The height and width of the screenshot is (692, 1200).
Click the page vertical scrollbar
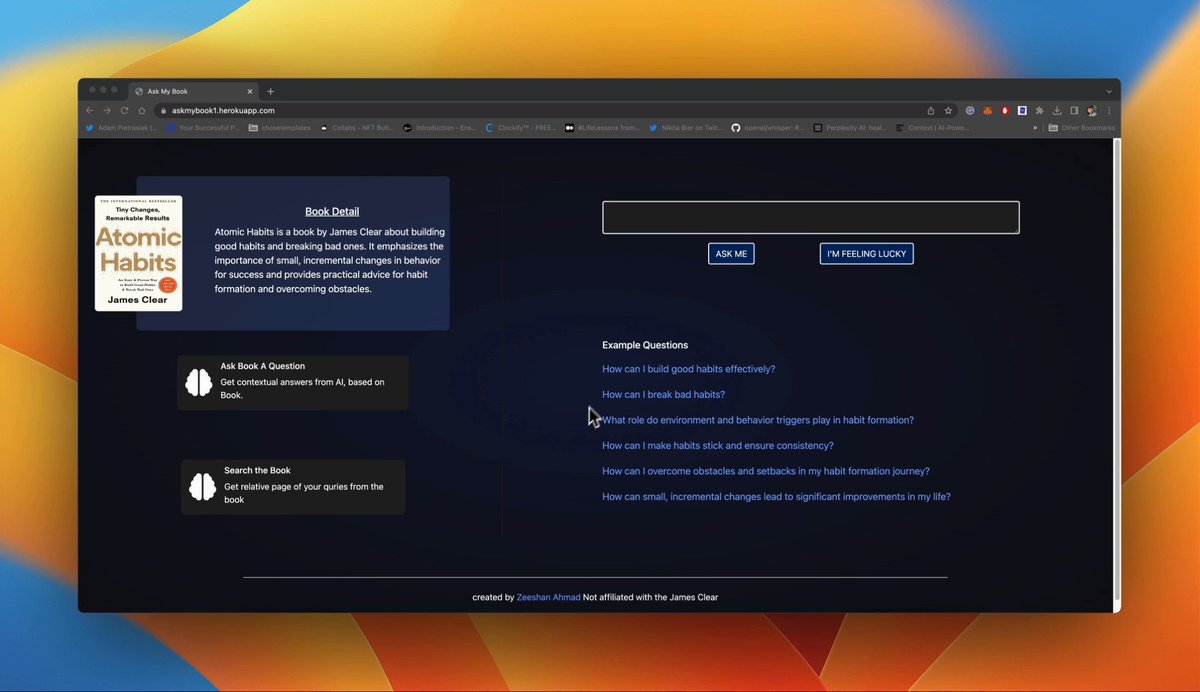[1116, 372]
